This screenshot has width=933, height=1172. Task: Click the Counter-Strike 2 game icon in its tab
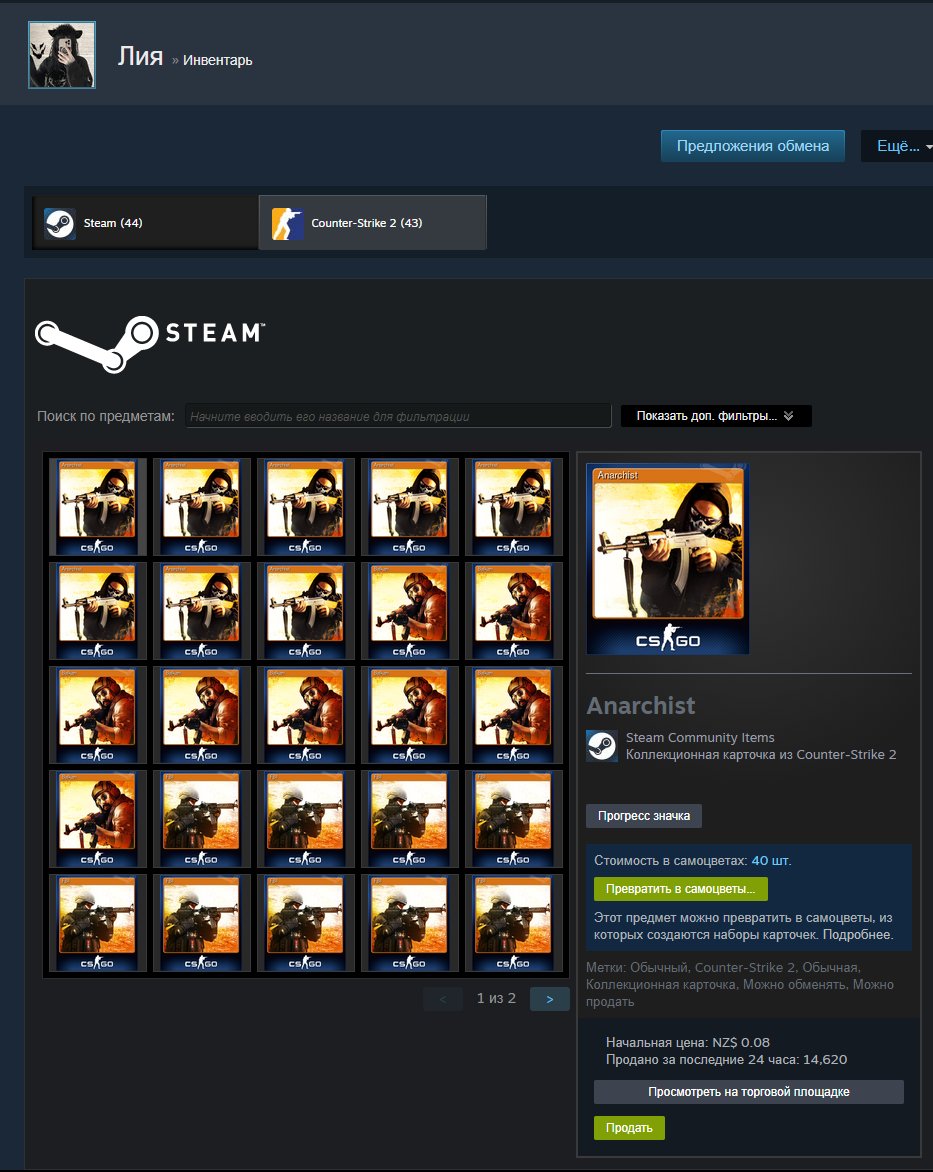coord(287,223)
